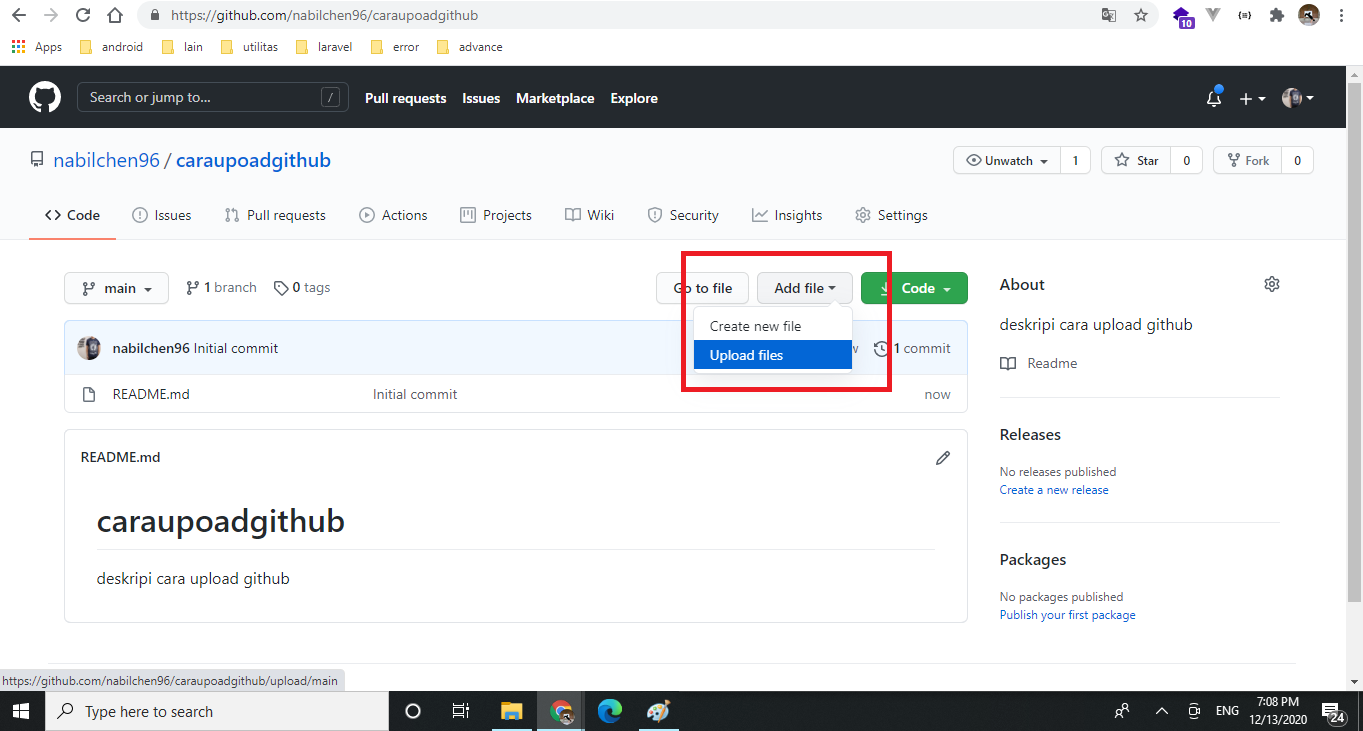This screenshot has height=731, width=1363.
Task: Follow the Create a new release link
Action: pyautogui.click(x=1054, y=489)
